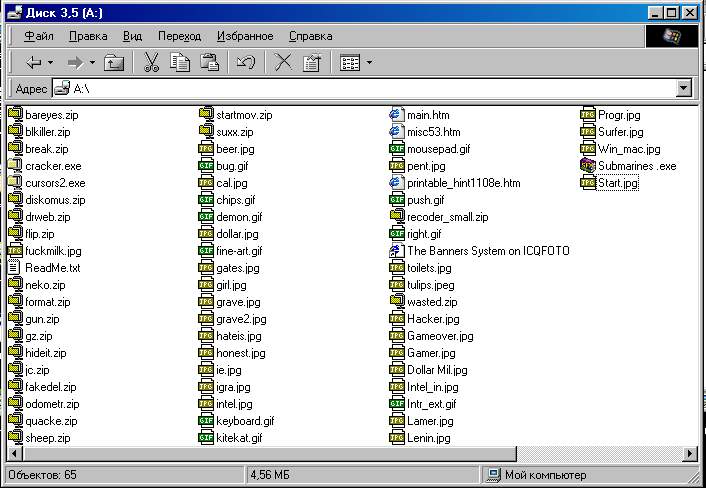
Task: Open Properties from the toolbar
Action: click(312, 63)
